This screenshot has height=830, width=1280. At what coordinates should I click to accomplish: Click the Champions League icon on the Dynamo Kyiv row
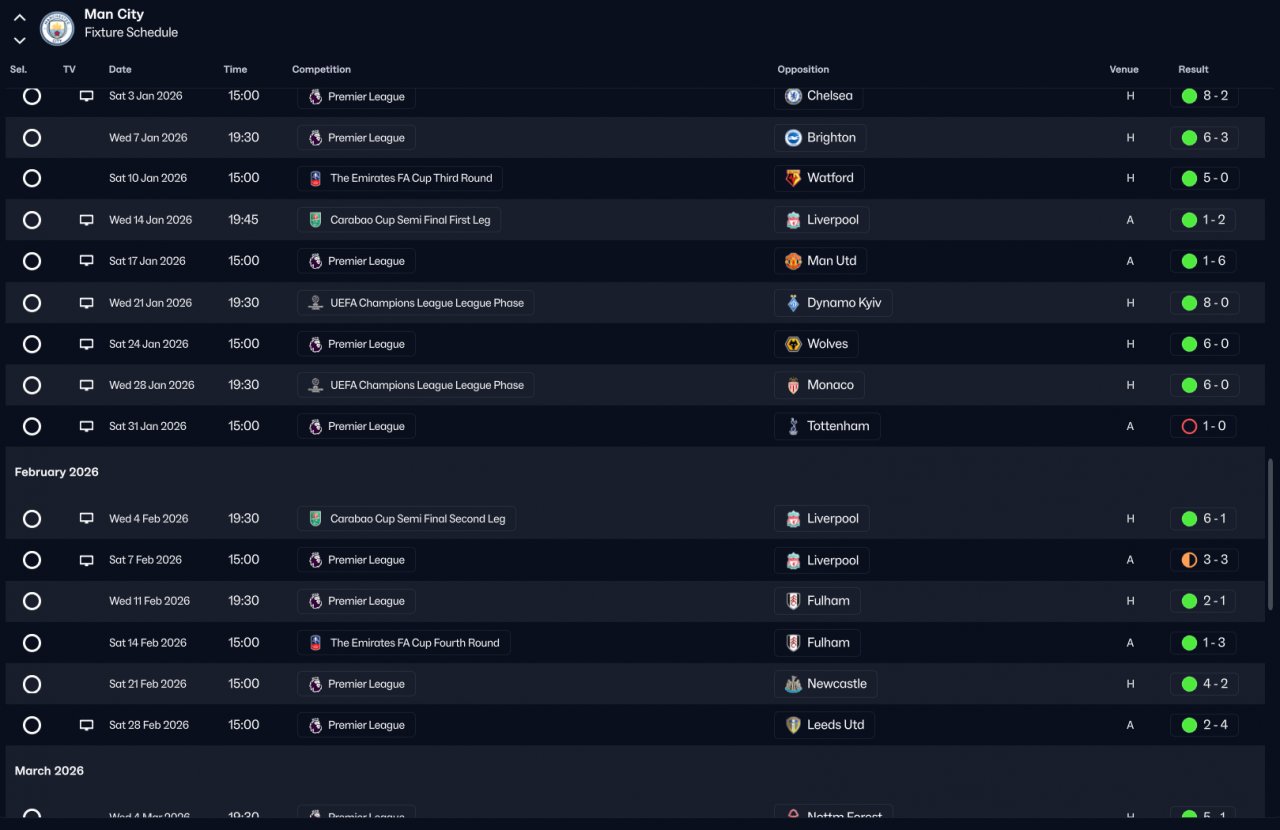coord(315,303)
